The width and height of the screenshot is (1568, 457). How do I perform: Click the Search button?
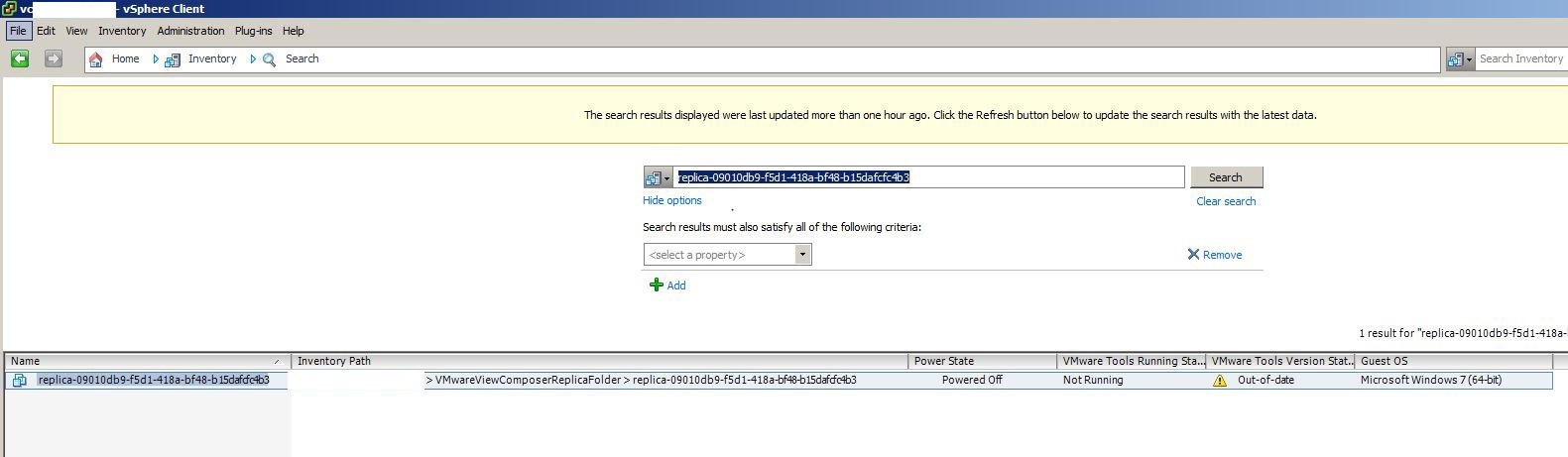[1226, 177]
